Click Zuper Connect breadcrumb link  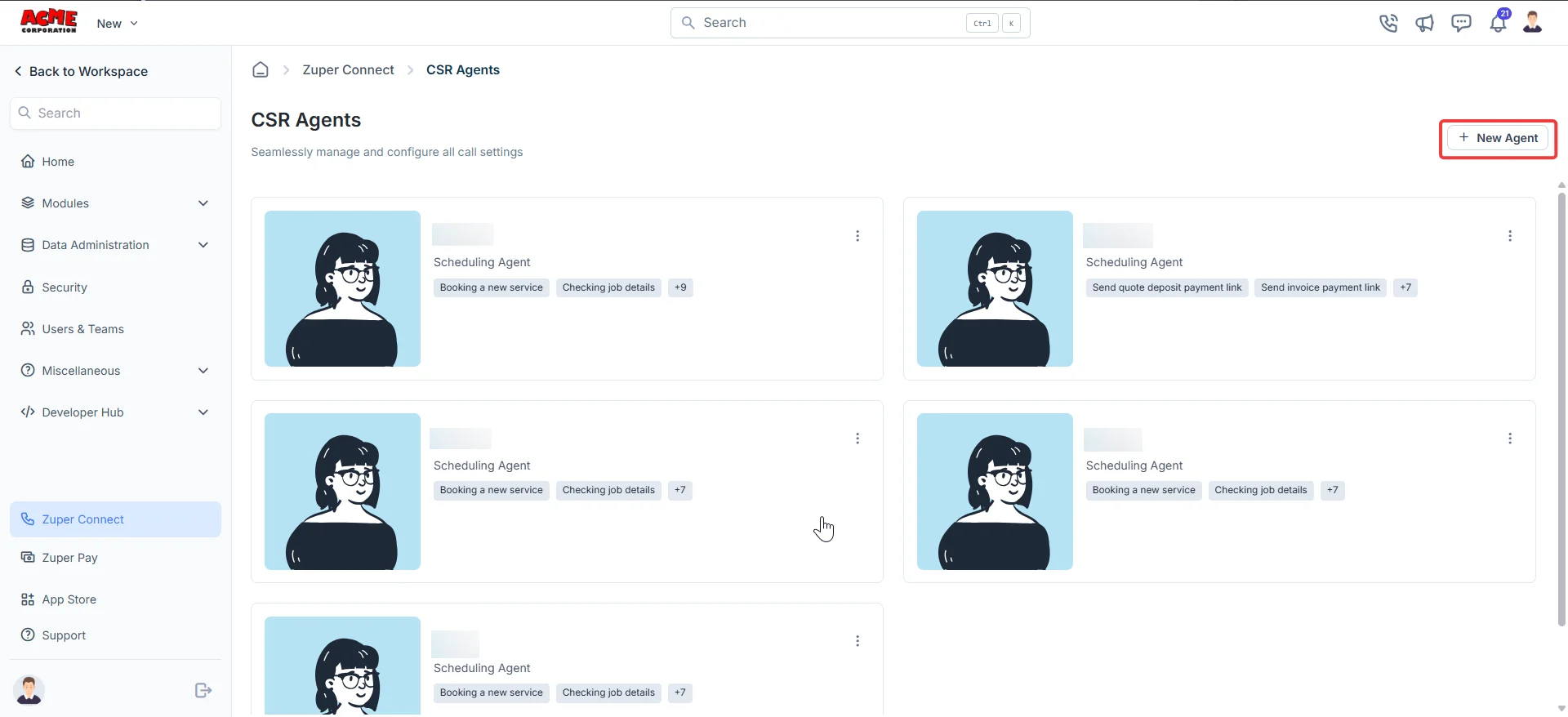pyautogui.click(x=348, y=70)
